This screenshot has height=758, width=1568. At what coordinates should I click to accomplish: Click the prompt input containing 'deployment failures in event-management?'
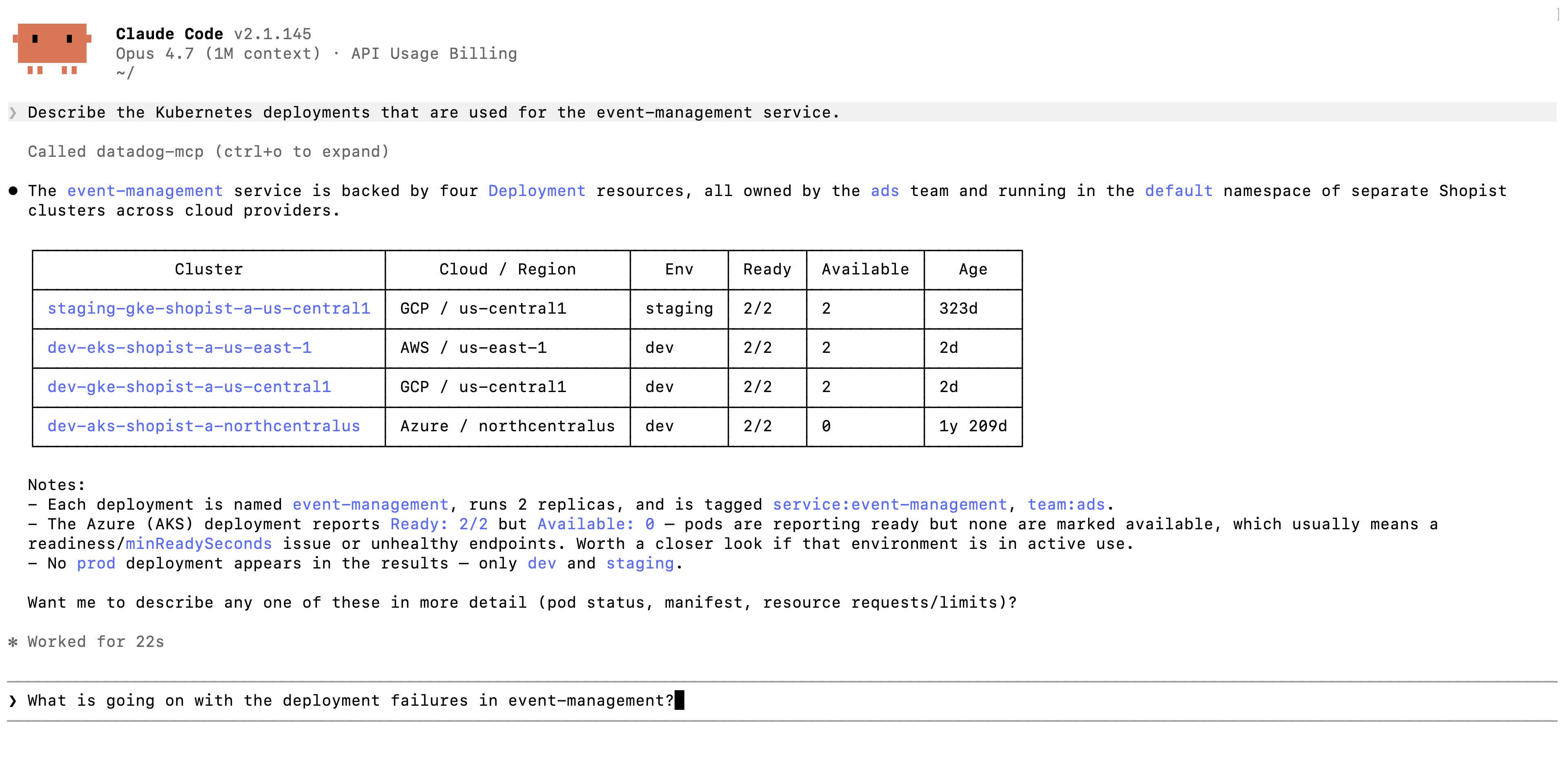(x=782, y=701)
